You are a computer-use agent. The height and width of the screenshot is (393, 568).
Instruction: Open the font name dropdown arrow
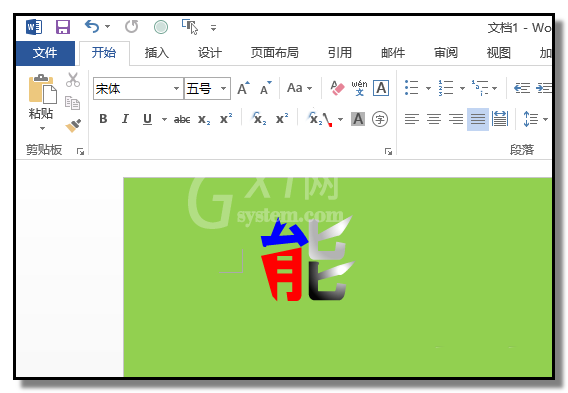click(x=176, y=88)
